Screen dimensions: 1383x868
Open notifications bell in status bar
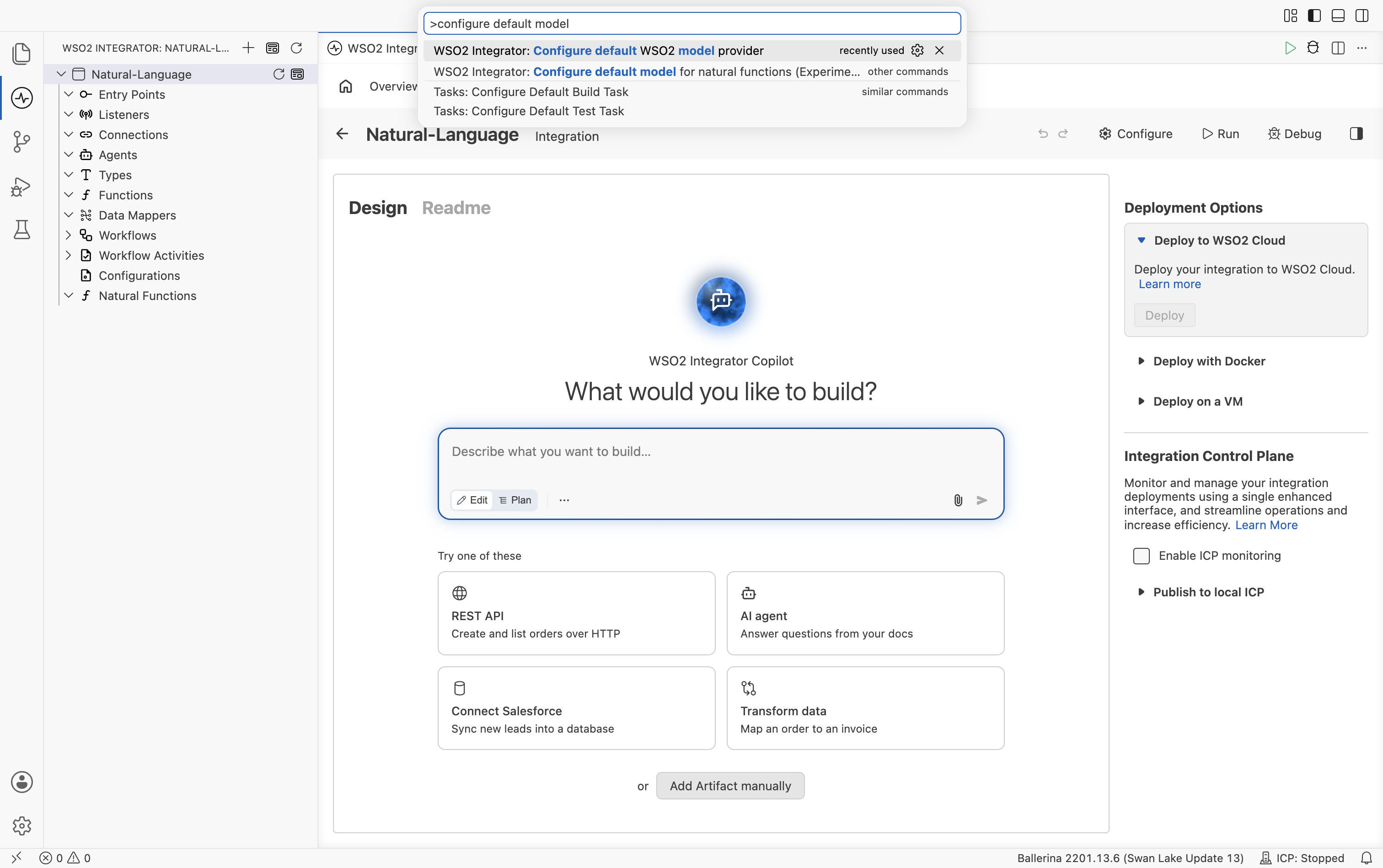(x=1367, y=857)
